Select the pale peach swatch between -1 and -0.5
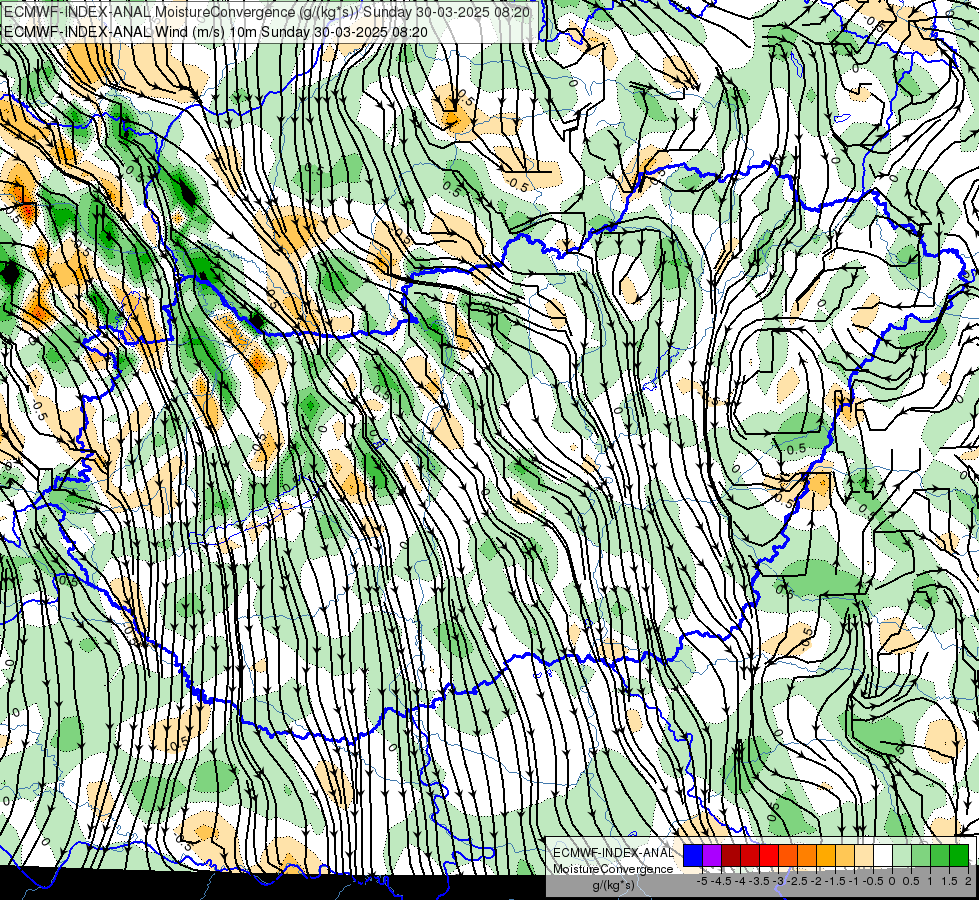The image size is (979, 900). coord(864,855)
